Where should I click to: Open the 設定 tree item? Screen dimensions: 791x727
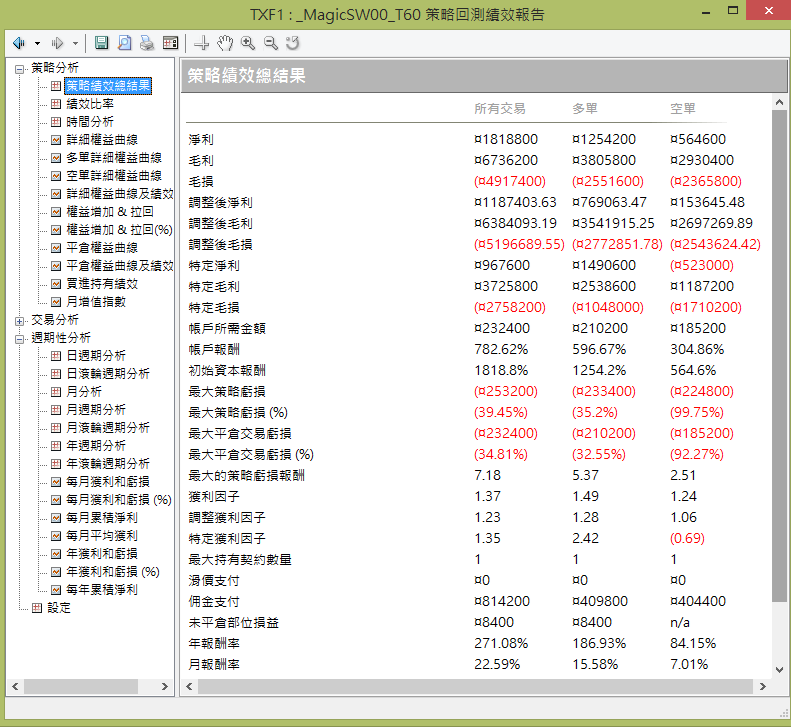[x=59, y=608]
